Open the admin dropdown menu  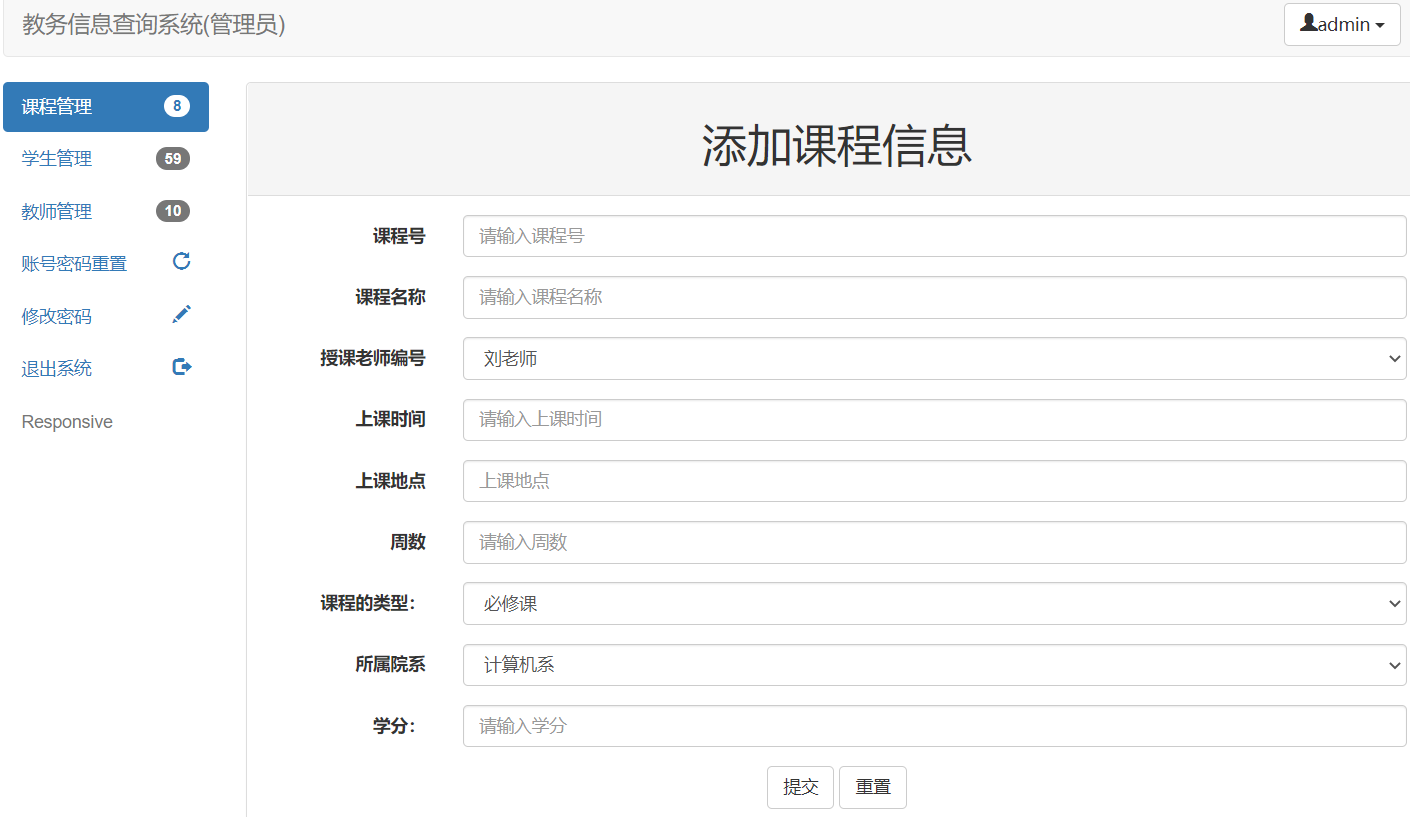point(1342,25)
